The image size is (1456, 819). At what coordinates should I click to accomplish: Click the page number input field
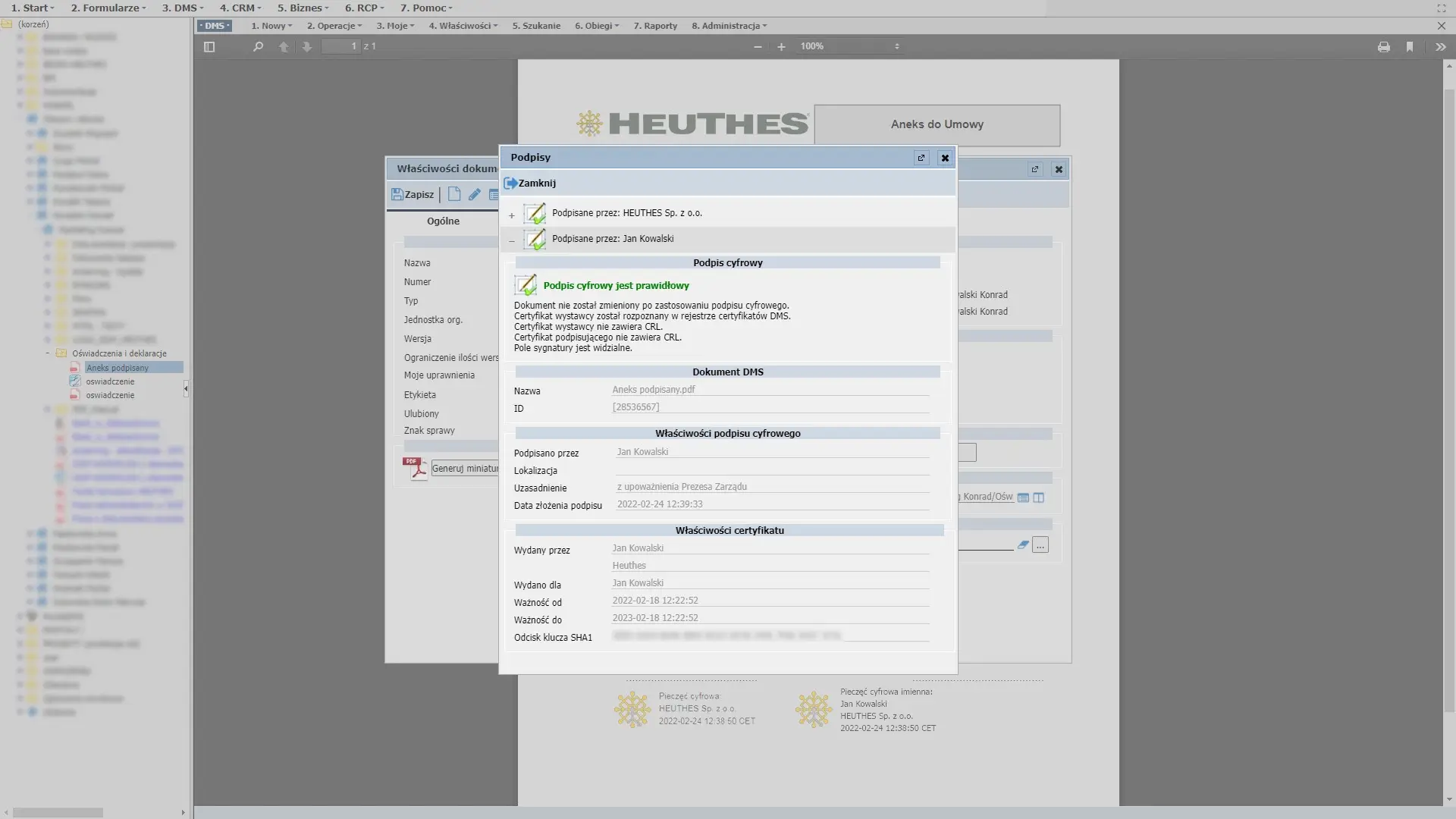coord(341,47)
